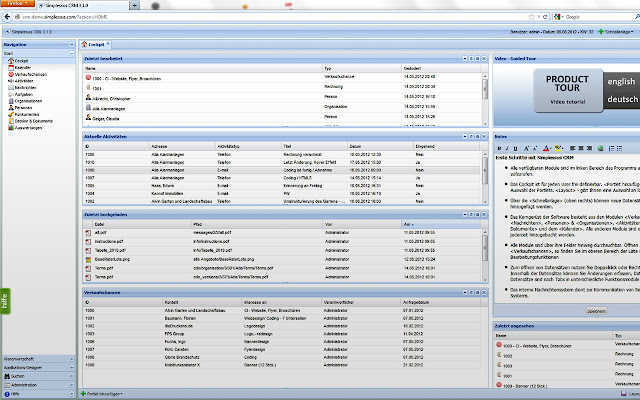Click the green hilfe side tab
Screen dimensions: 640x400
tap(5, 302)
